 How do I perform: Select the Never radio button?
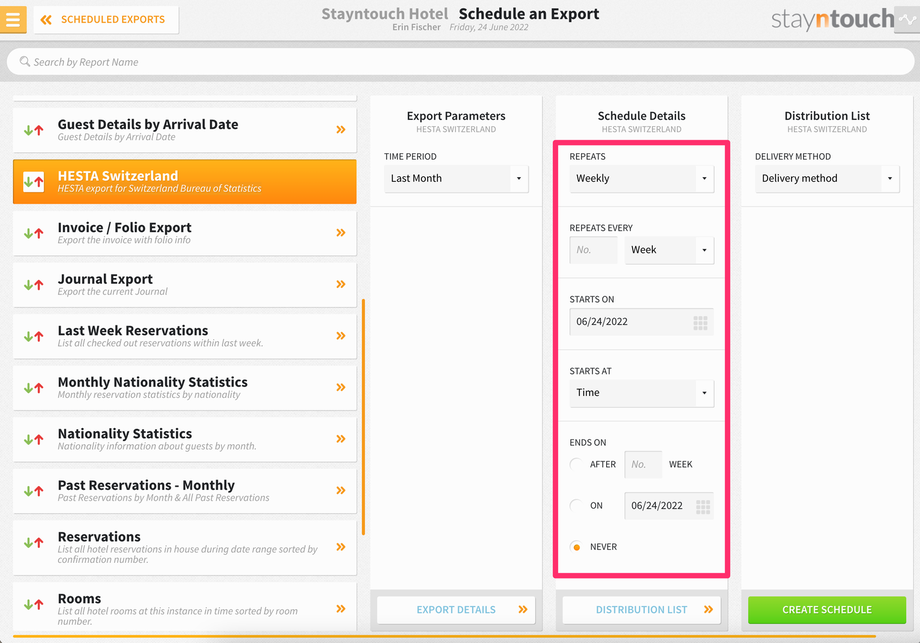point(576,547)
